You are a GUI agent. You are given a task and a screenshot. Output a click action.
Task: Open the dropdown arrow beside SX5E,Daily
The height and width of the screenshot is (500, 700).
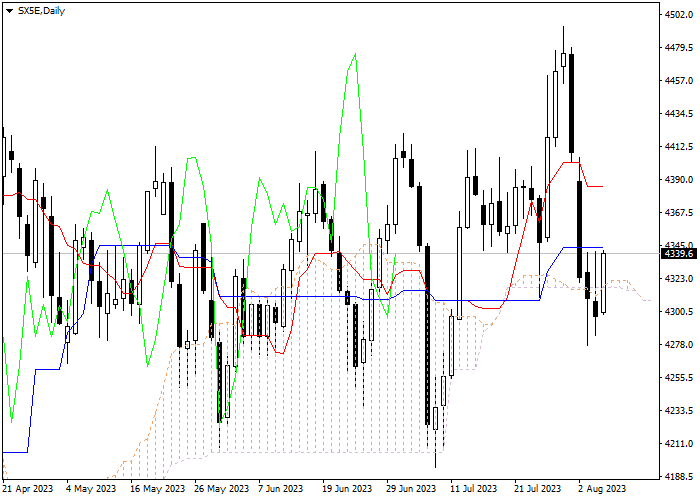pyautogui.click(x=9, y=11)
